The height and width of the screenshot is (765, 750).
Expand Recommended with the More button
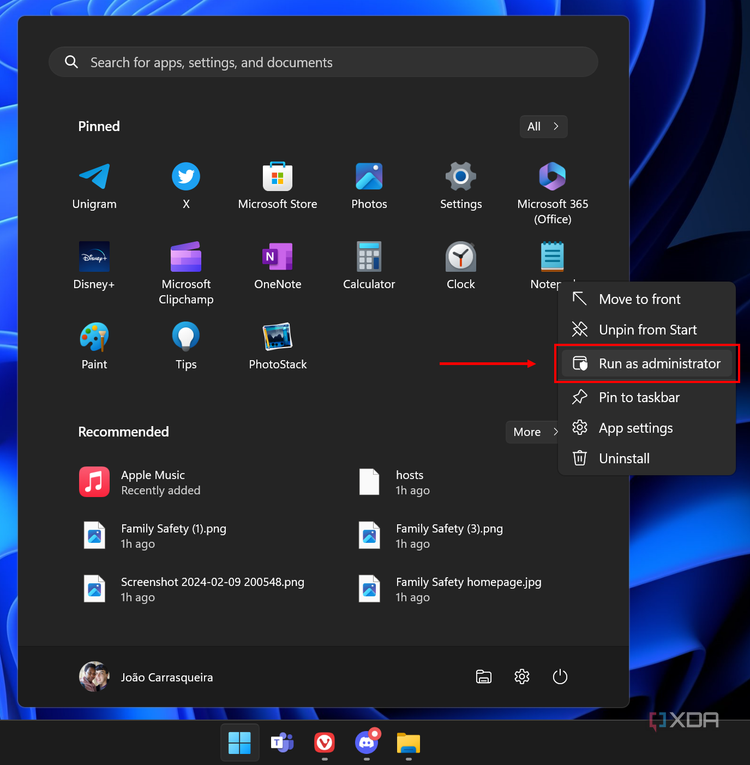click(533, 432)
